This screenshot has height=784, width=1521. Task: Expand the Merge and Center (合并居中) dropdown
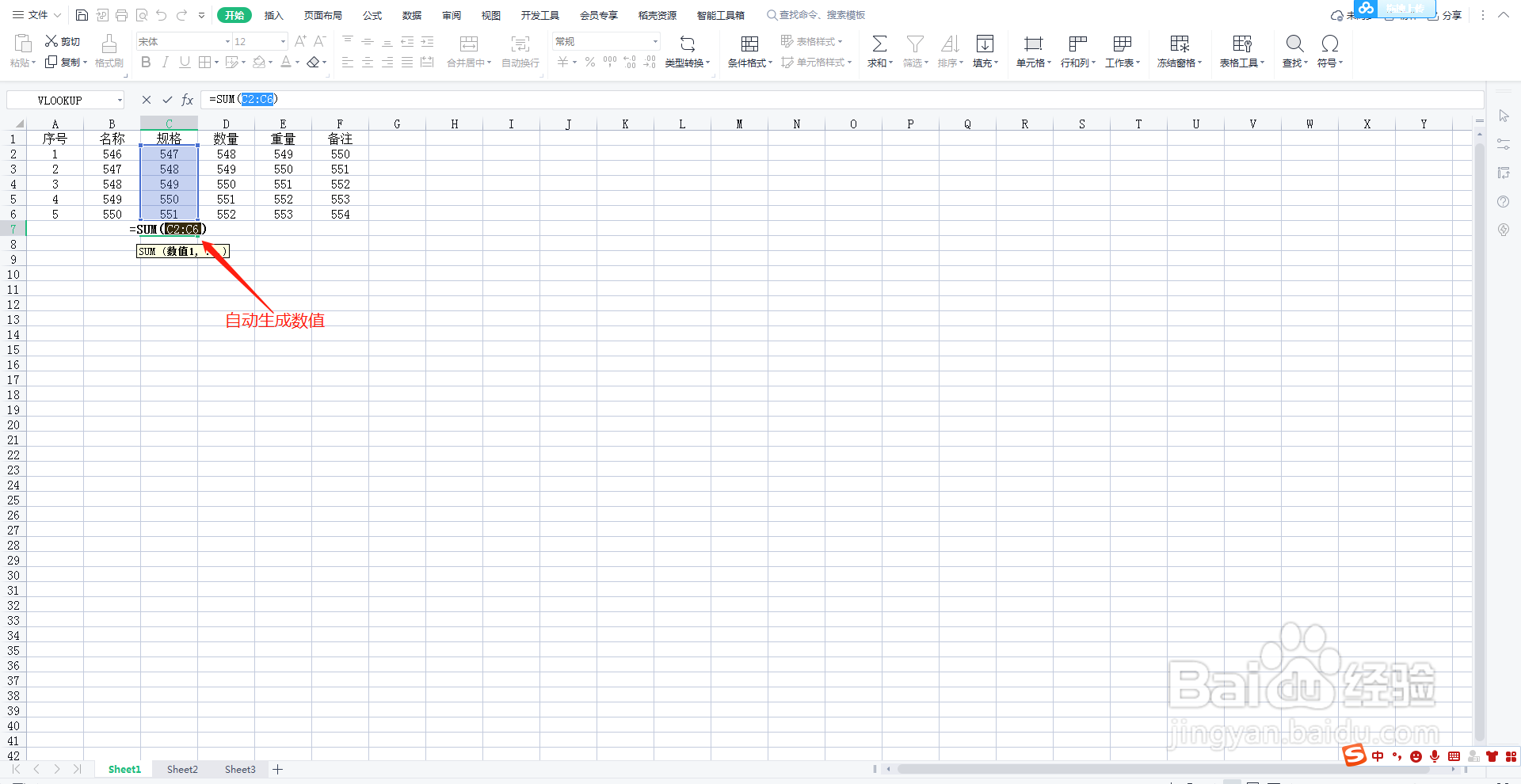point(489,63)
